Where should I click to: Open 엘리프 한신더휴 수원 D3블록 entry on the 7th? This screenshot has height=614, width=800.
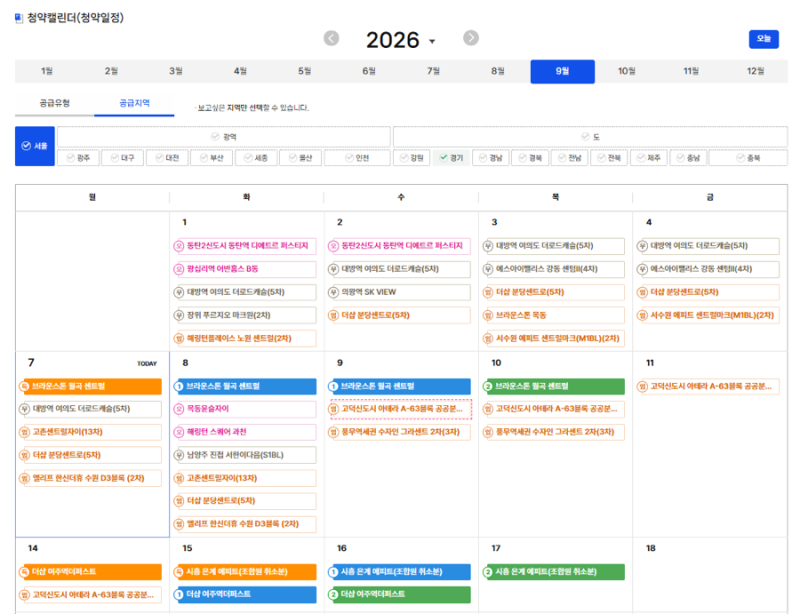coord(90,478)
